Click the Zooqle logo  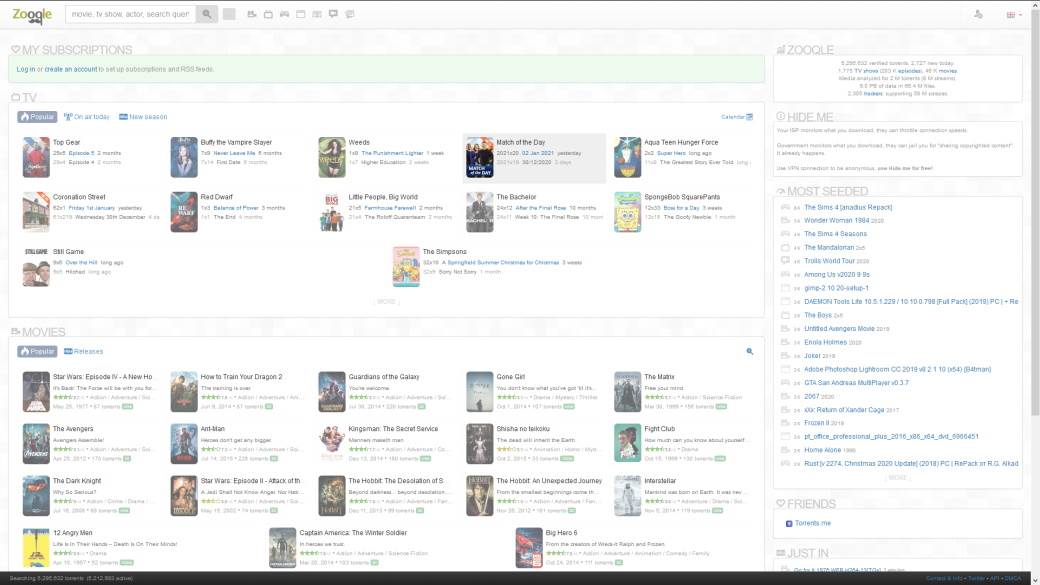point(32,14)
